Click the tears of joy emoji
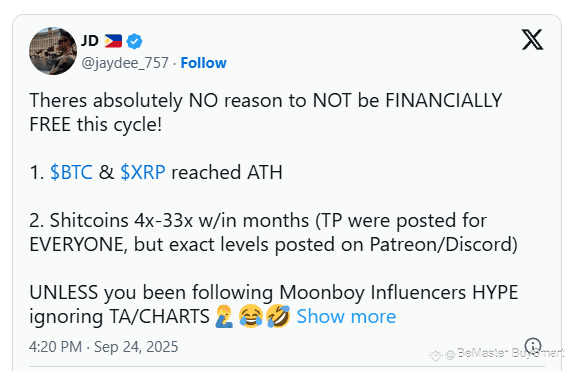This screenshot has width=572, height=371. tap(251, 316)
